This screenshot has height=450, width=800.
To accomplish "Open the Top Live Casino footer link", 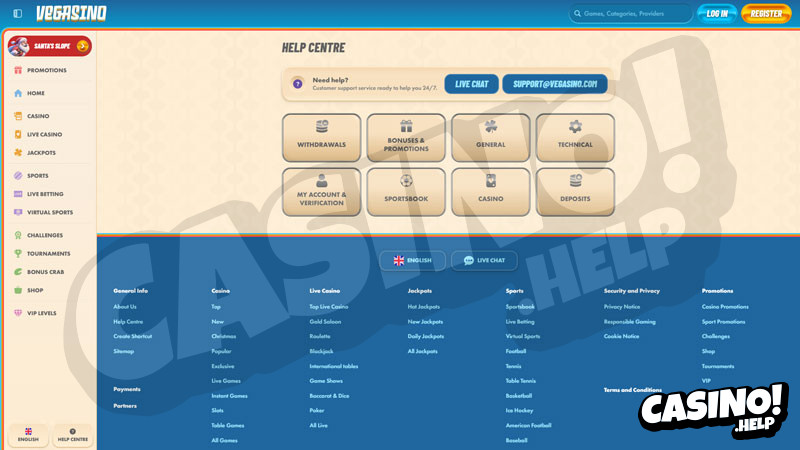I will (329, 307).
